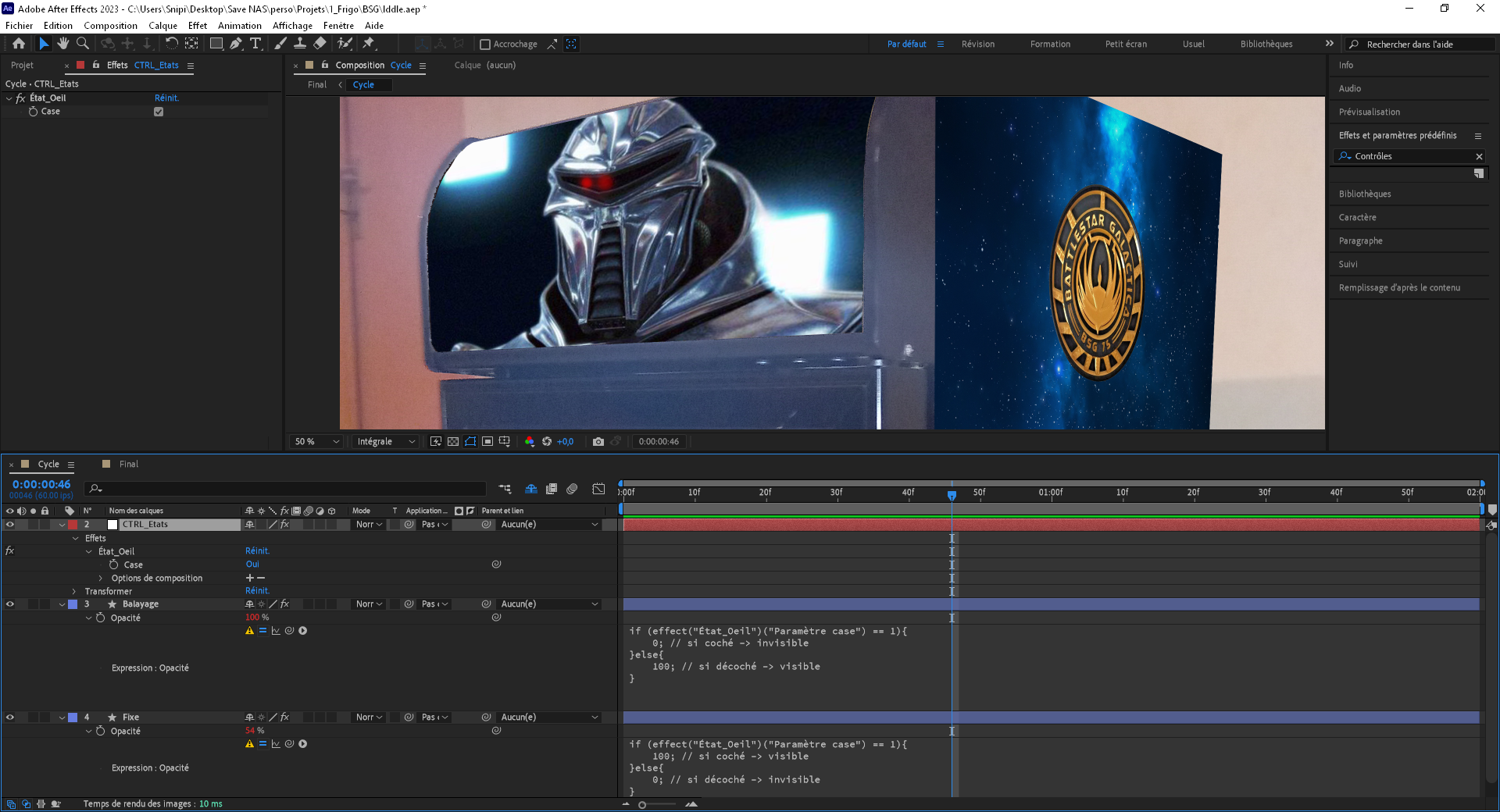Screen dimensions: 1500x812
Task: Expand the Transformer group
Action: pyautogui.click(x=74, y=592)
